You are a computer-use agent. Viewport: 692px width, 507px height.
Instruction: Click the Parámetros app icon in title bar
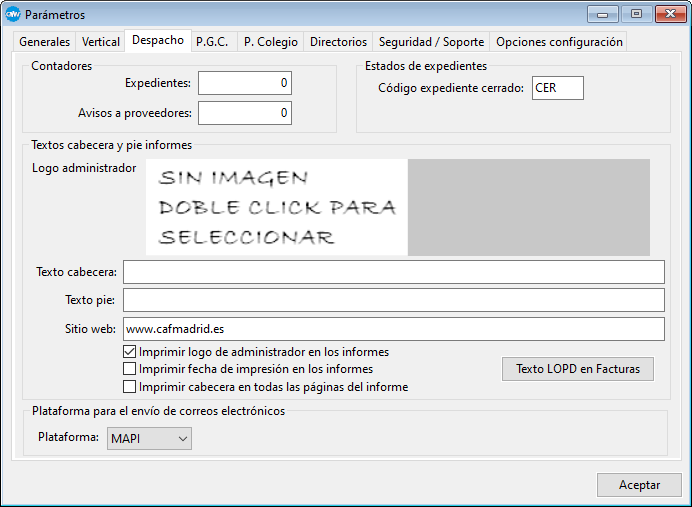13,15
